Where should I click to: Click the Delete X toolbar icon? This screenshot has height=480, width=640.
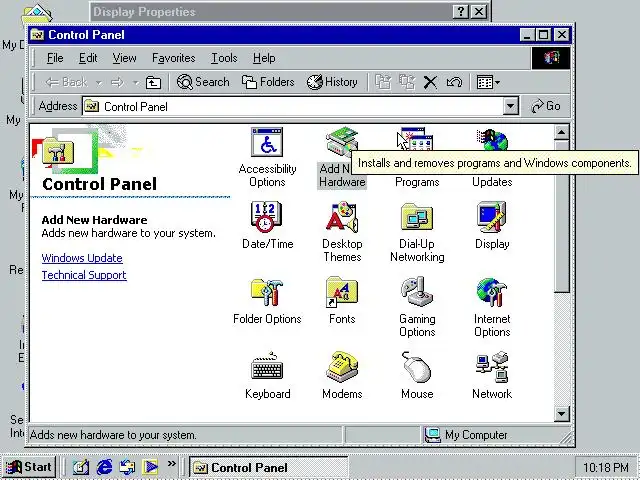[x=430, y=82]
